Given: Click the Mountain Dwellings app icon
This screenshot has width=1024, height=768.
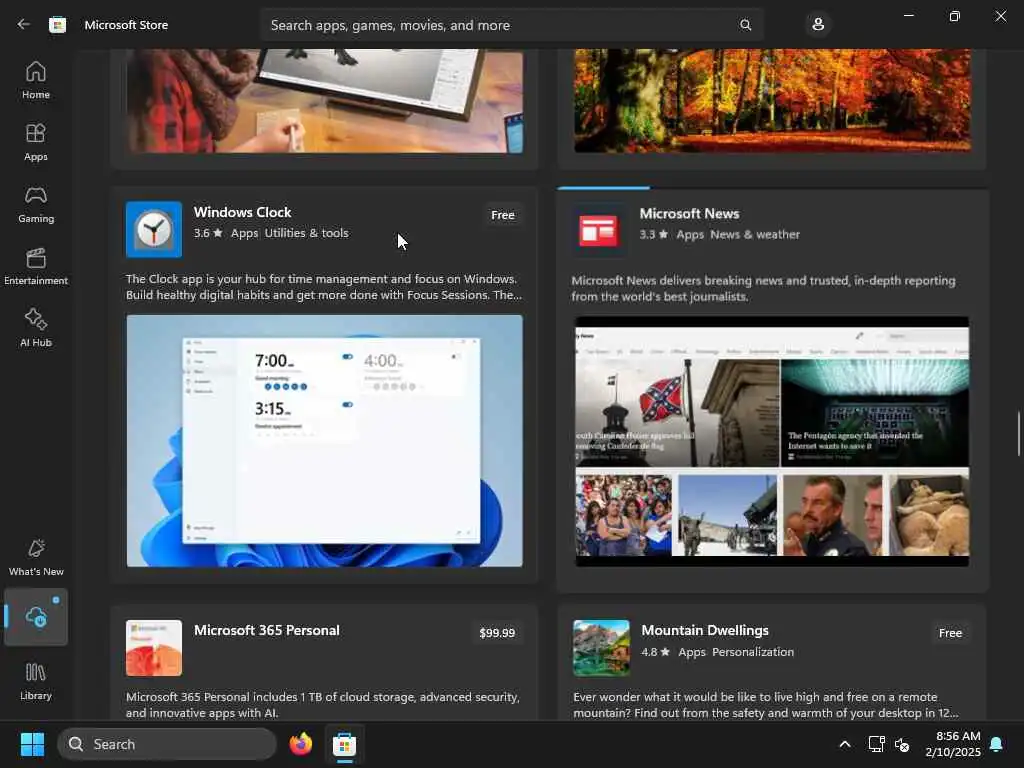Looking at the screenshot, I should coord(601,648).
